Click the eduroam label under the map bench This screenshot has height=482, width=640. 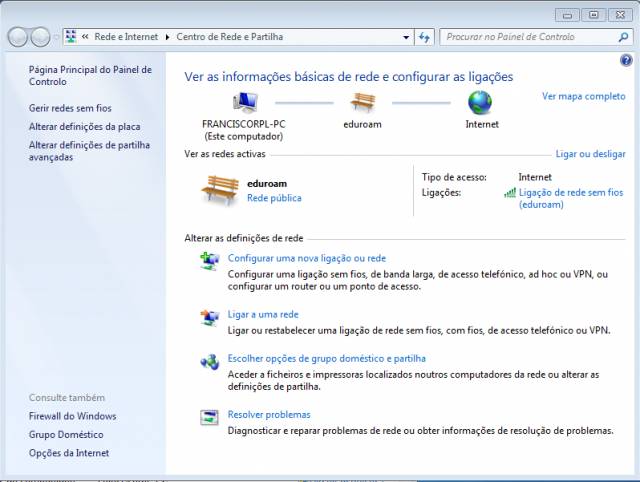[x=362, y=124]
